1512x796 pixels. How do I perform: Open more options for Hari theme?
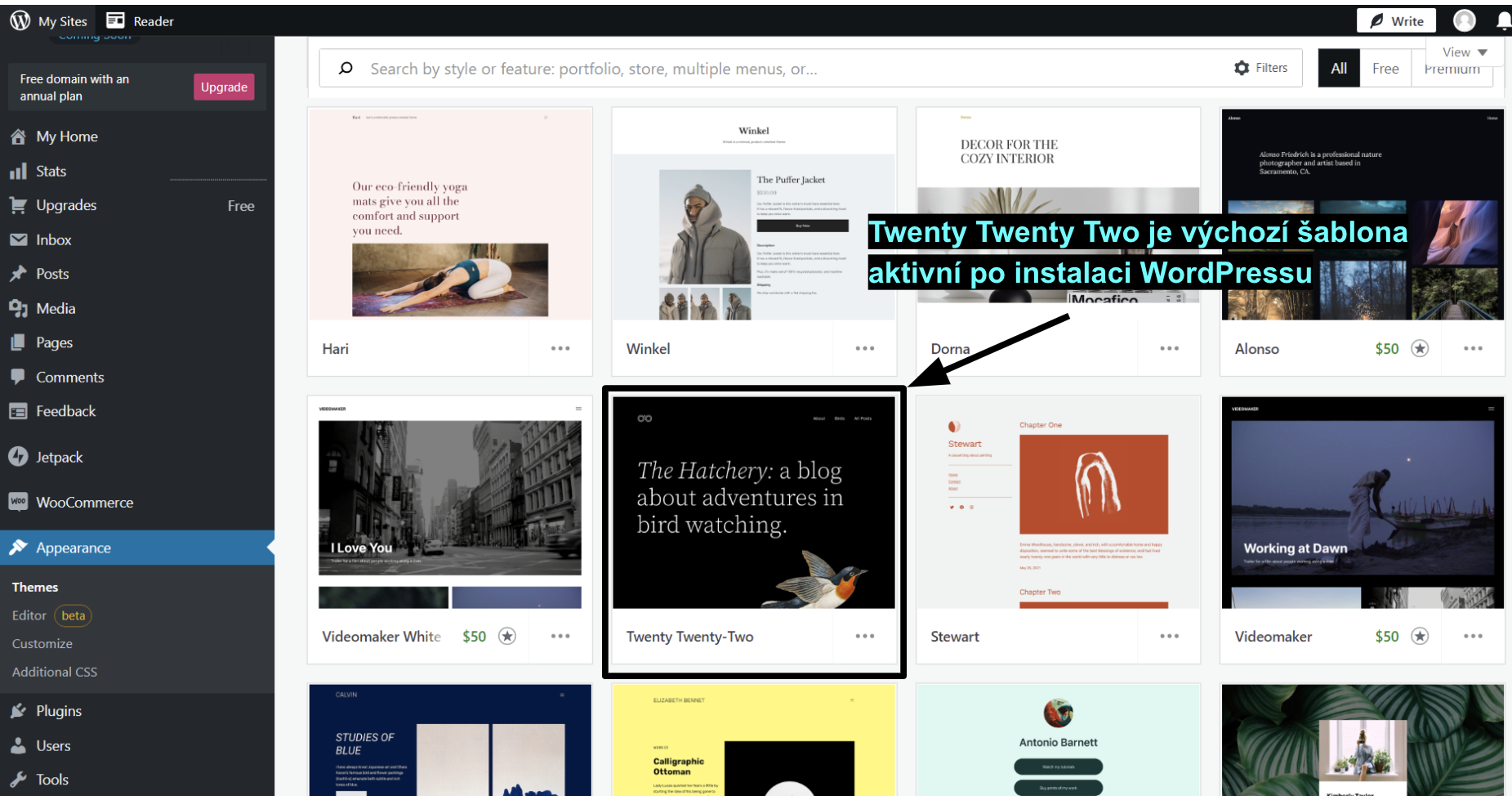560,348
